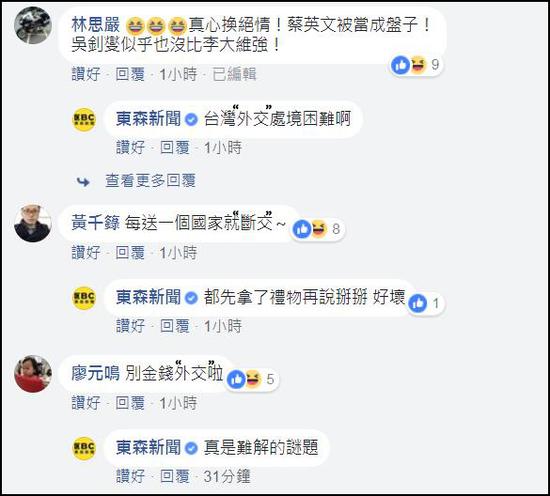Like 林思嚴's comment with 讚好

(86, 74)
